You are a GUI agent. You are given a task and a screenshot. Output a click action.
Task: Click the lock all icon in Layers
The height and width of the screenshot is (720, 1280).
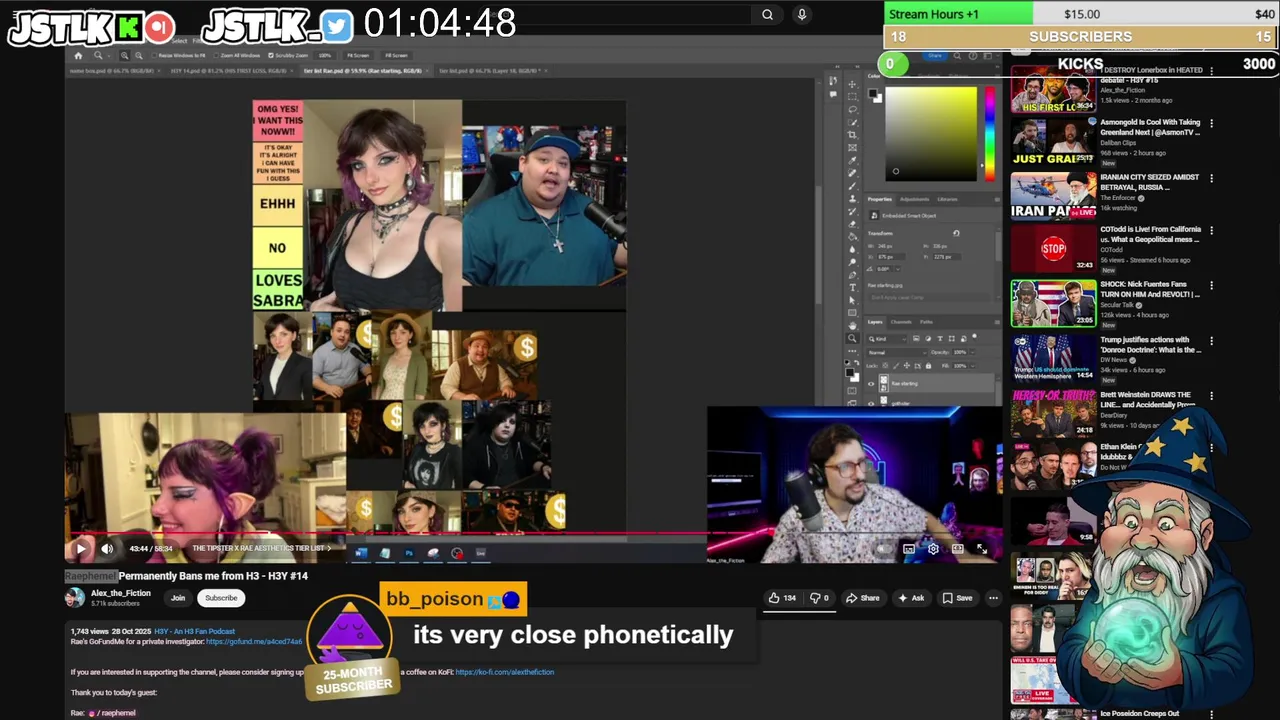click(x=928, y=366)
